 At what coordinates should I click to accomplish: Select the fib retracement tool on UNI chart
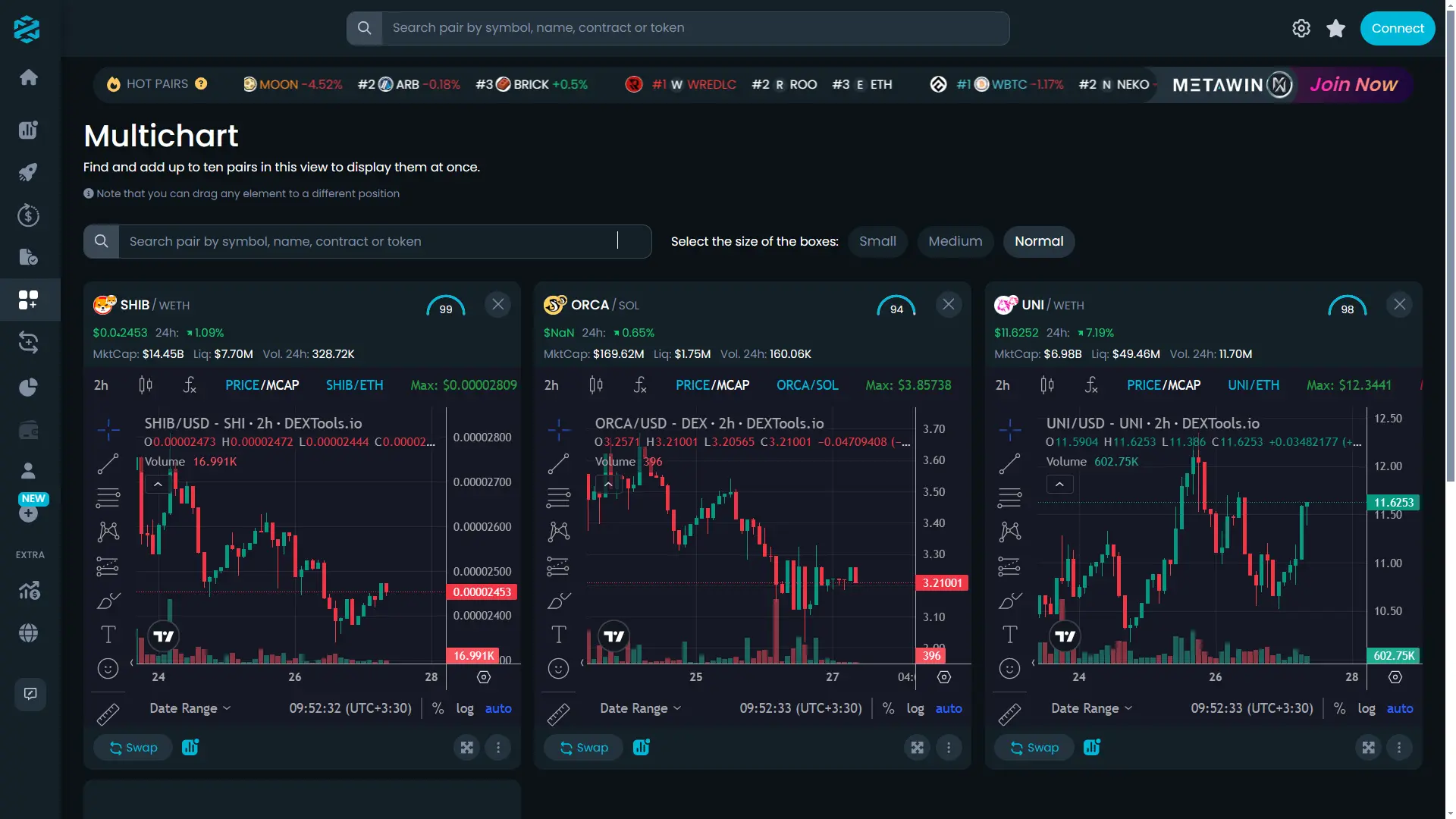(x=1009, y=497)
